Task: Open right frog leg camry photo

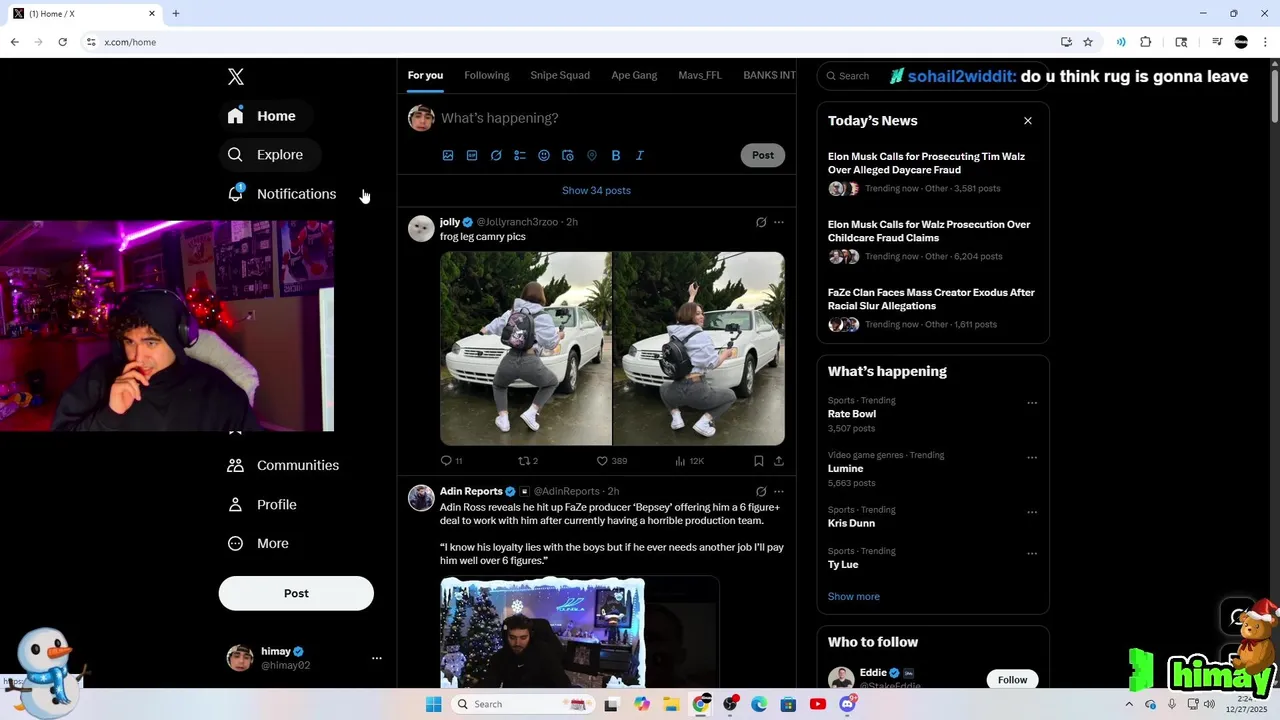Action: [699, 348]
